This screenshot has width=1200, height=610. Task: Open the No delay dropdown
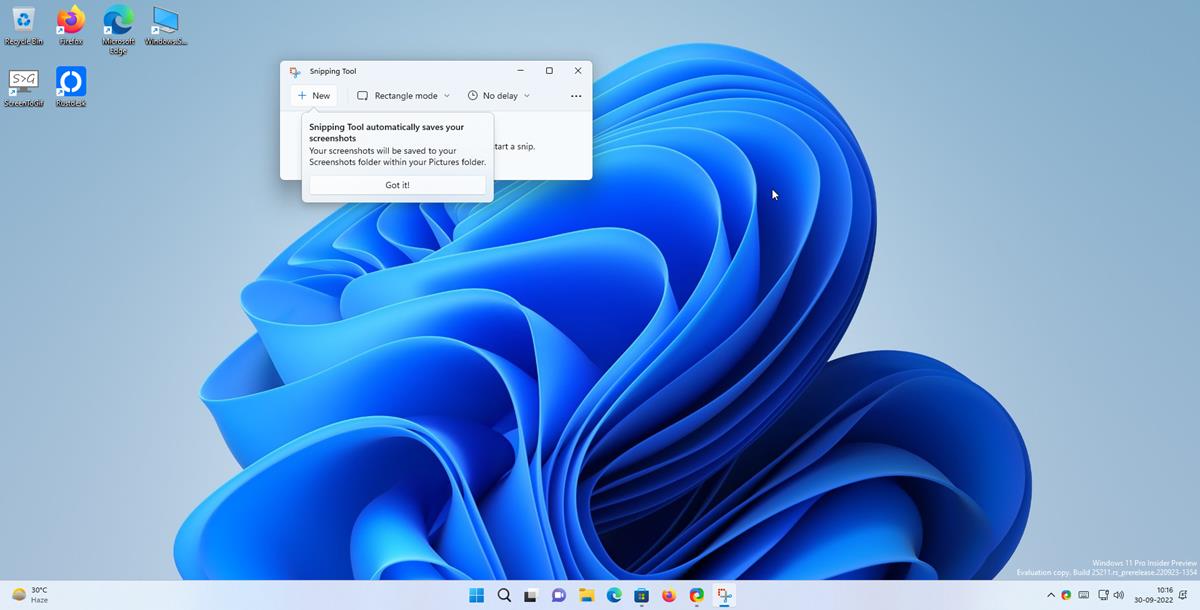pyautogui.click(x=499, y=96)
